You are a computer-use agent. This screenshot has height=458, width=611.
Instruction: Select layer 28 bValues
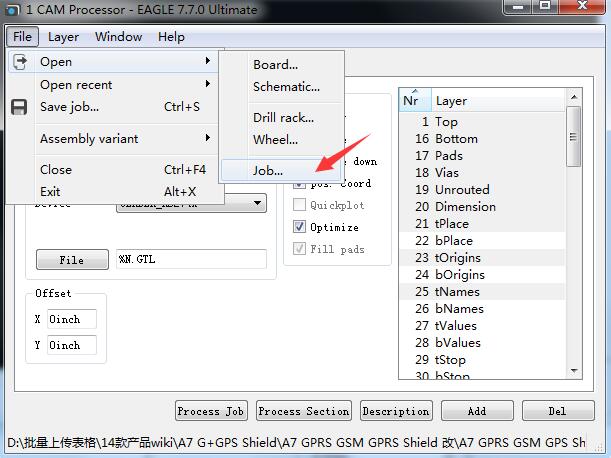[482, 343]
